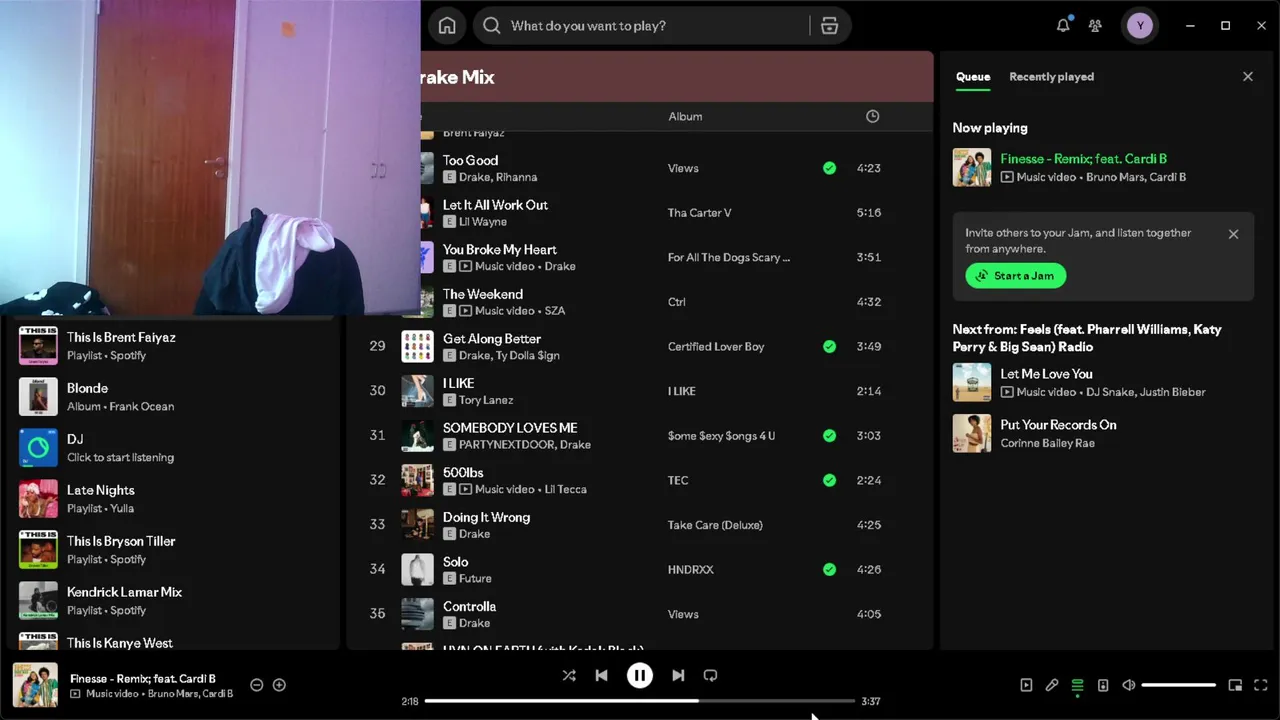Open This Is Kanye West playlist
Image resolution: width=1280 pixels, height=720 pixels.
click(175, 641)
